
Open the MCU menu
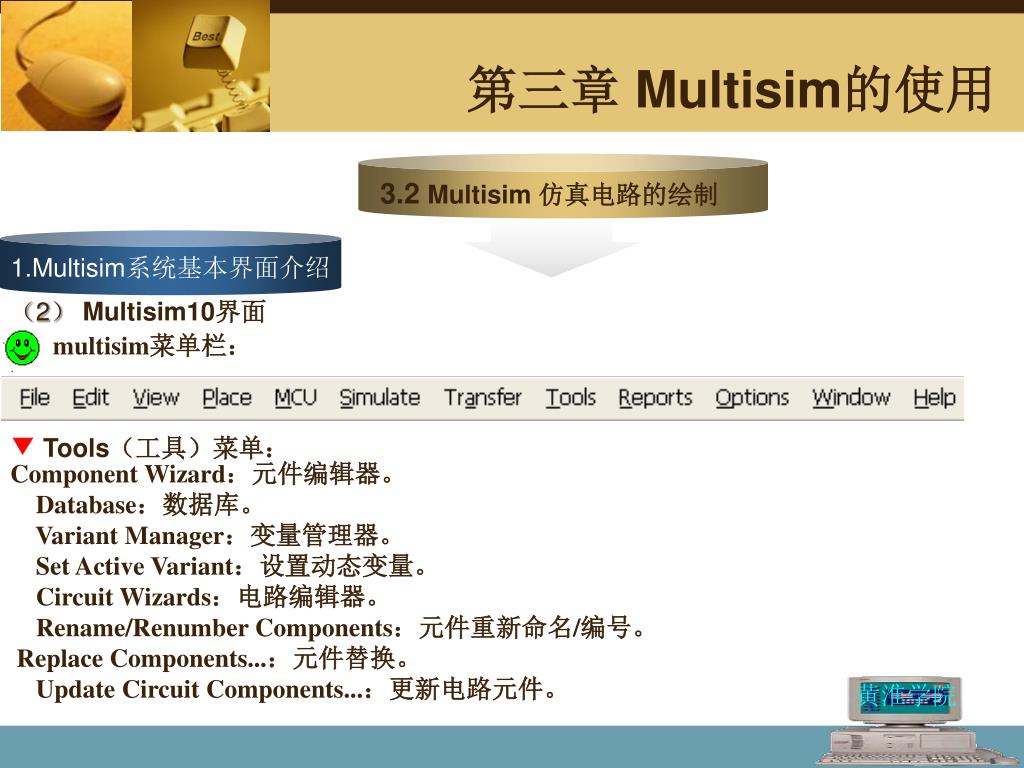[295, 397]
